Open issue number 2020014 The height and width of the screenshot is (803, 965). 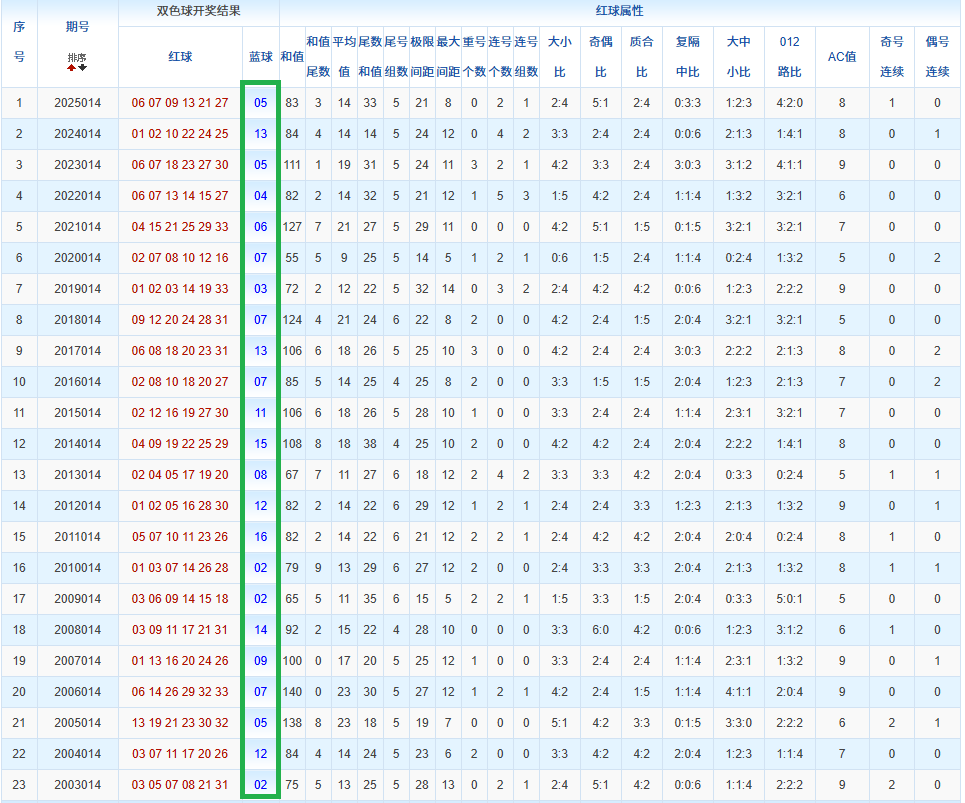tap(77, 258)
